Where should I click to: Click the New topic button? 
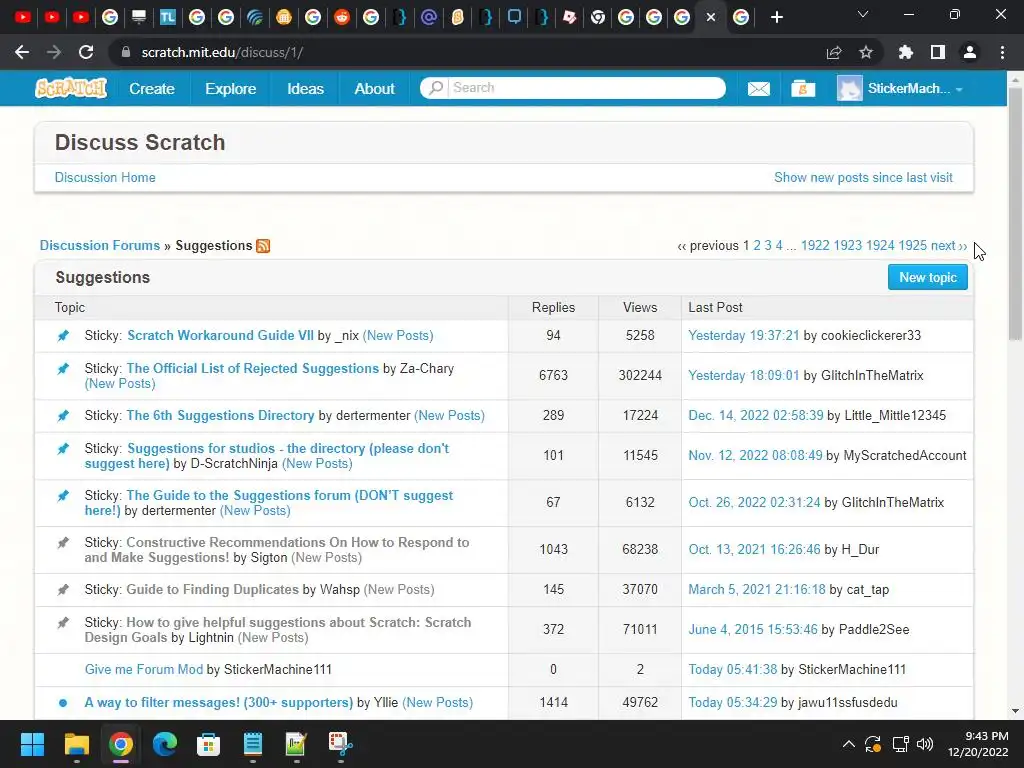[x=927, y=278]
